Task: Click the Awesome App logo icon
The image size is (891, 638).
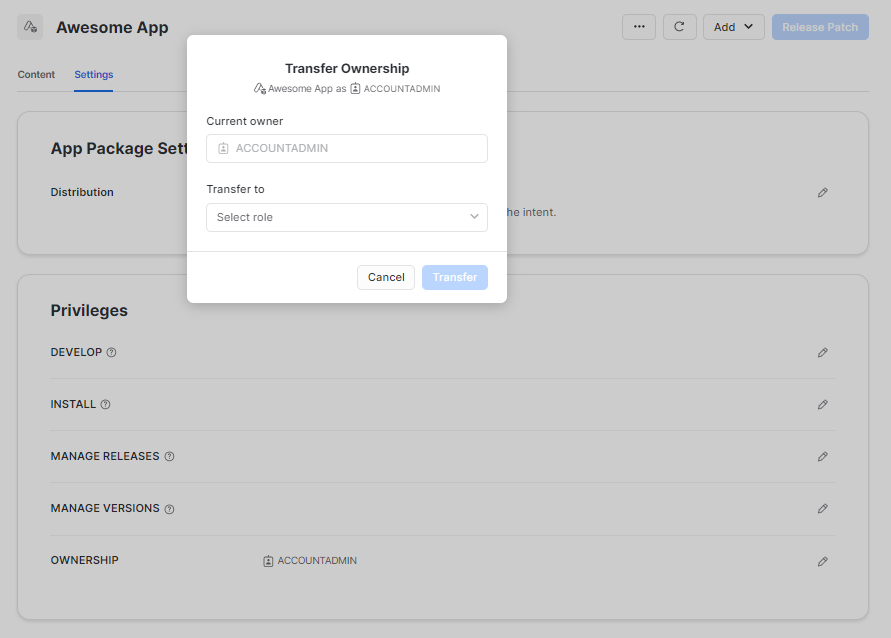Action: tap(29, 26)
